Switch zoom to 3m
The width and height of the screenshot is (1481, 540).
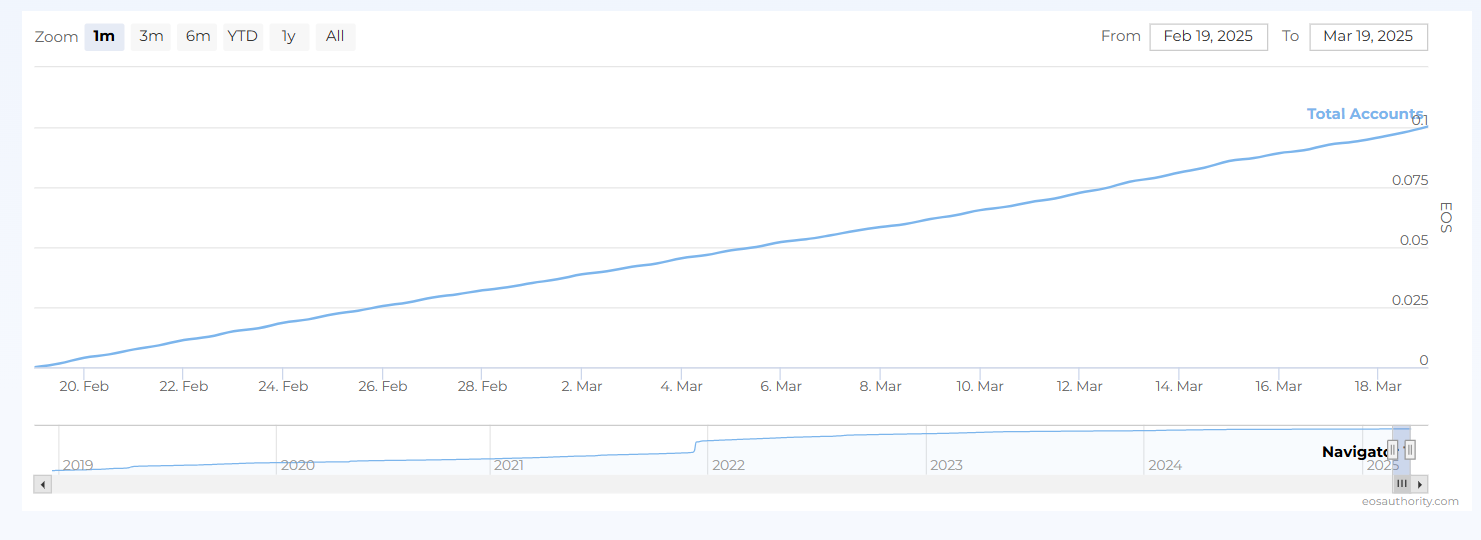pos(151,37)
